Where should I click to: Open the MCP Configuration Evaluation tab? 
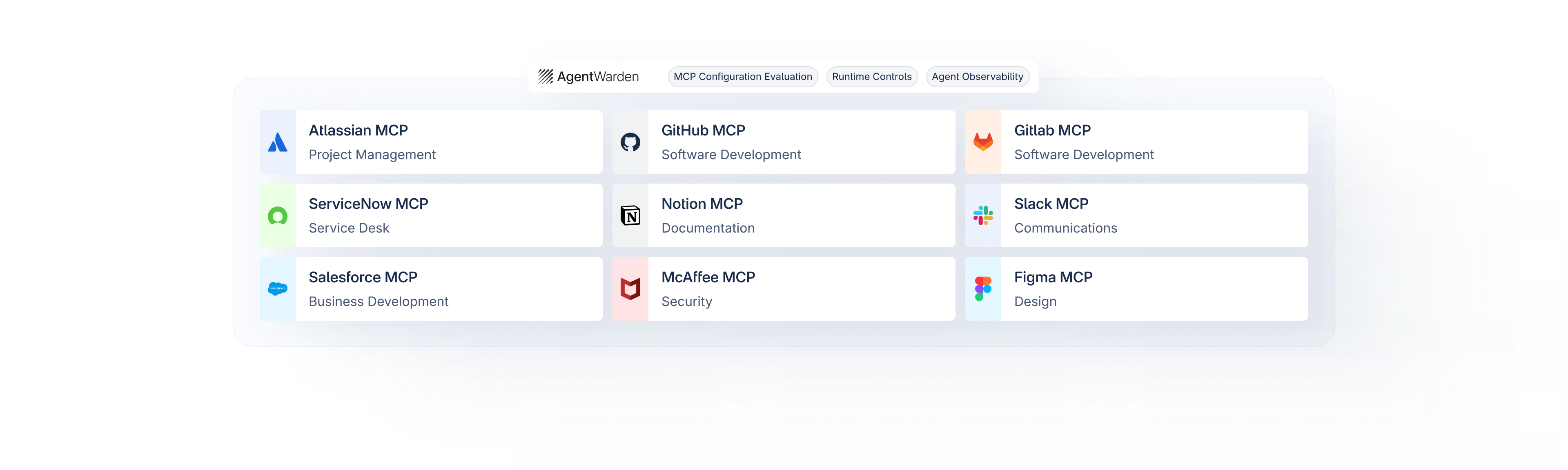pos(743,77)
